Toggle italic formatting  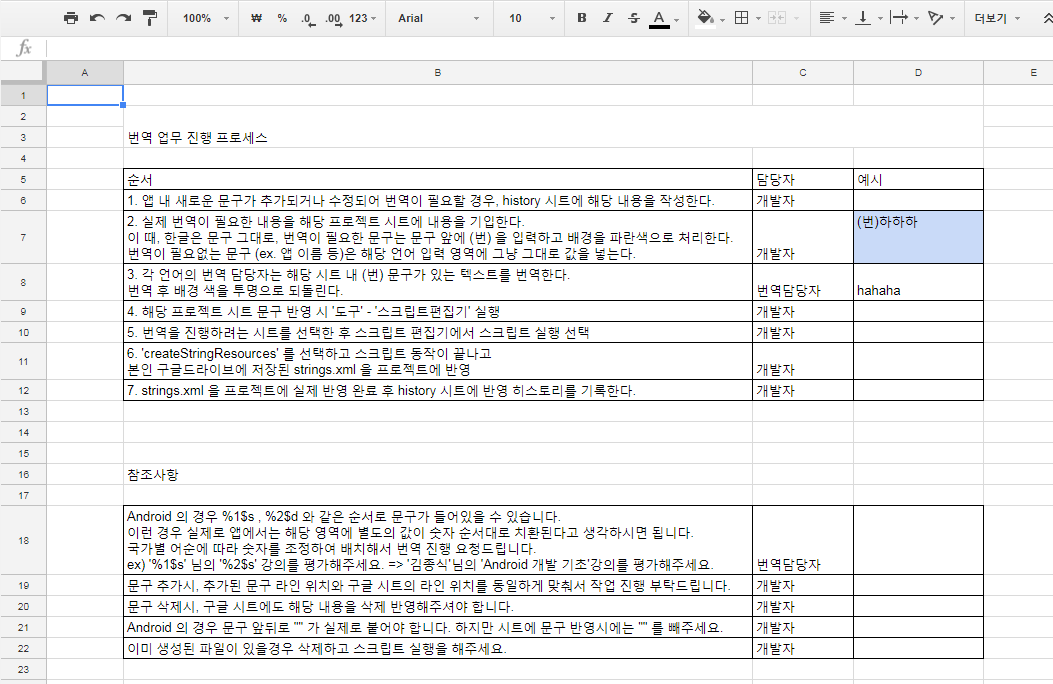(x=608, y=18)
